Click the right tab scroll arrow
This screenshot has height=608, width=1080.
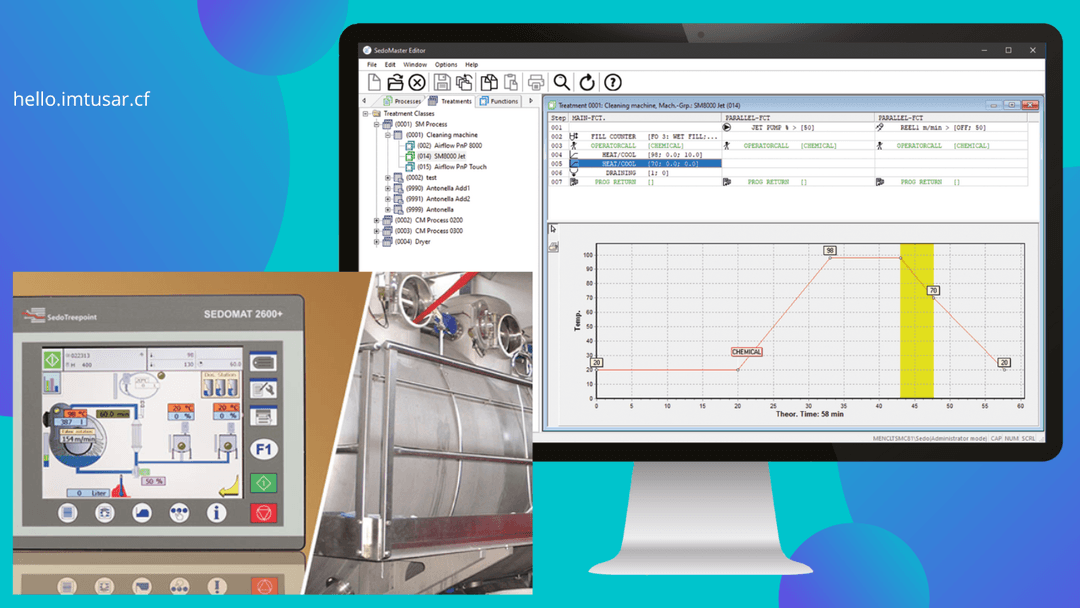(x=530, y=101)
